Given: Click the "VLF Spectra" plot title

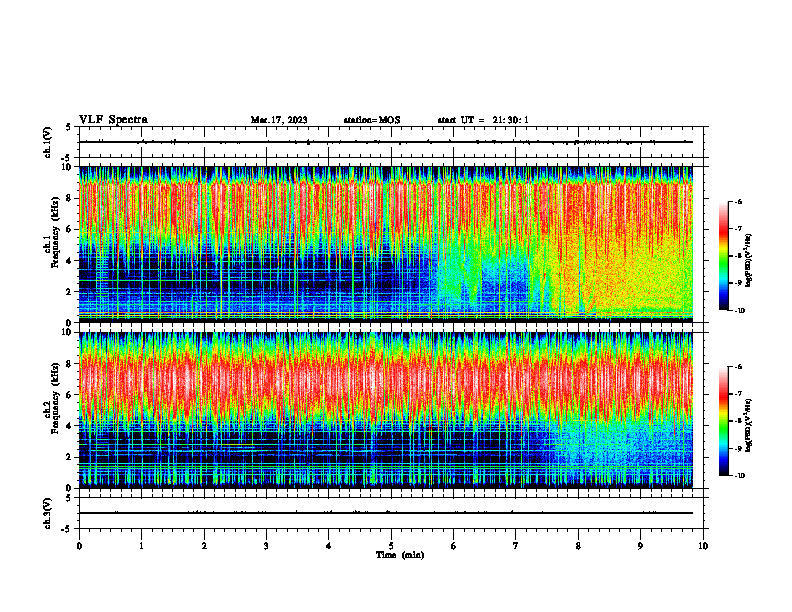Looking at the screenshot, I should 113,120.
